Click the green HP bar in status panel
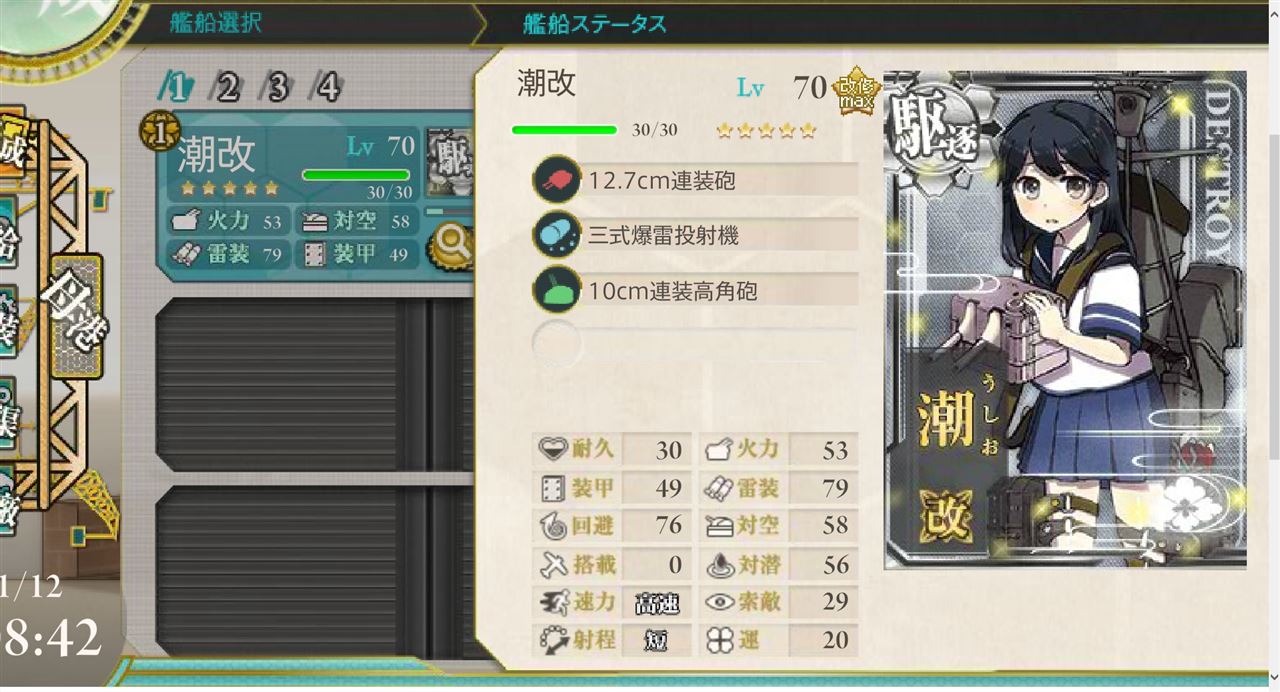 564,130
